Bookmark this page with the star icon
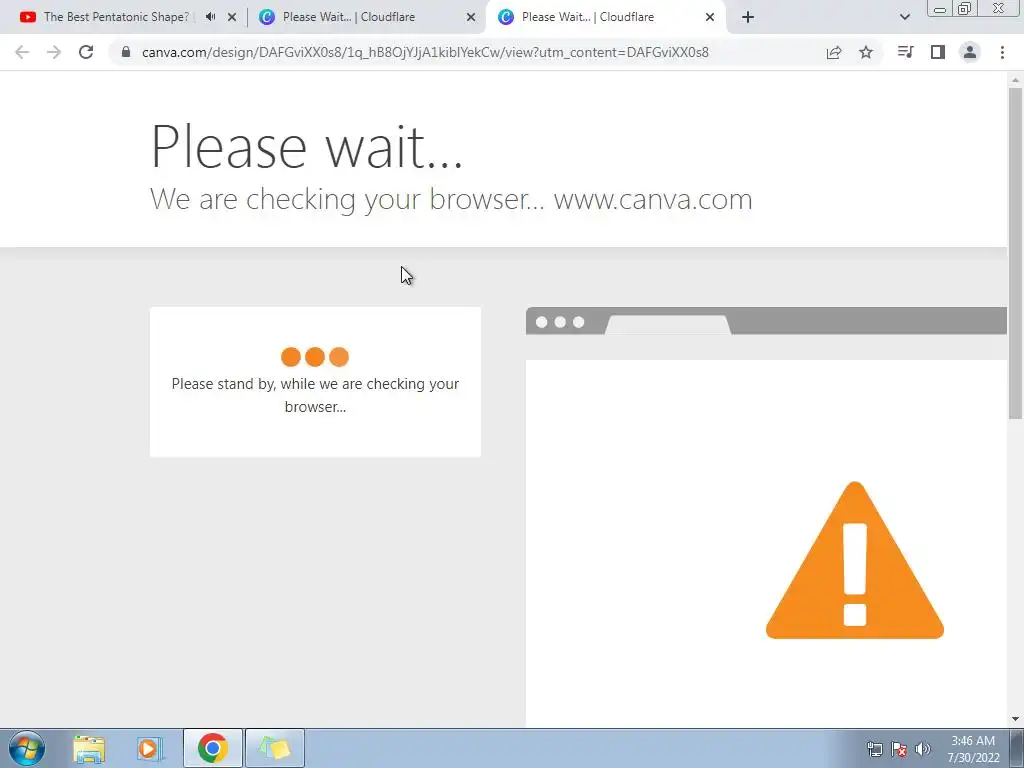The width and height of the screenshot is (1024, 768). click(x=866, y=52)
